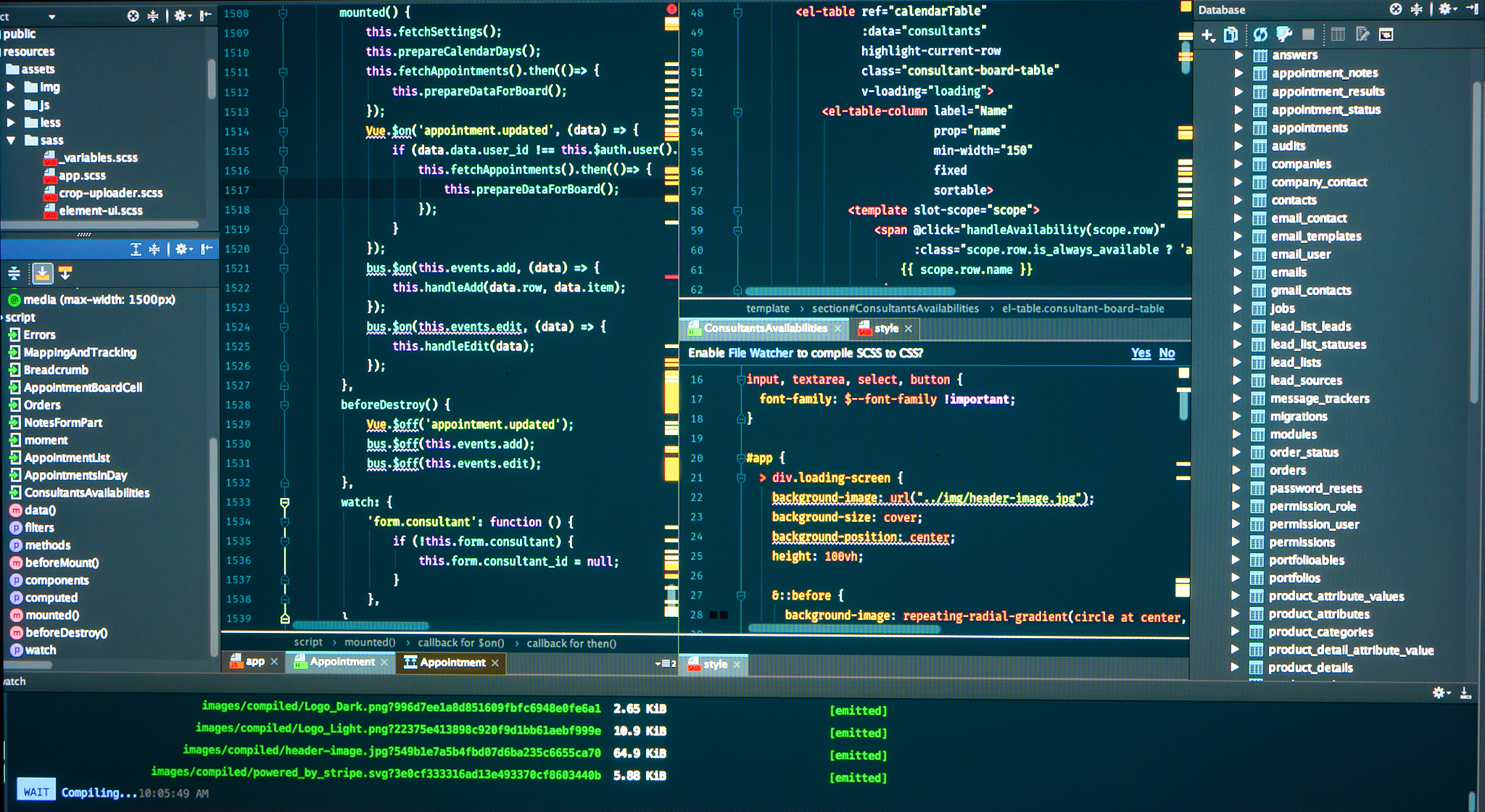Image resolution: width=1485 pixels, height=812 pixels.
Task: Click the add data source plus button
Action: pos(1207,34)
